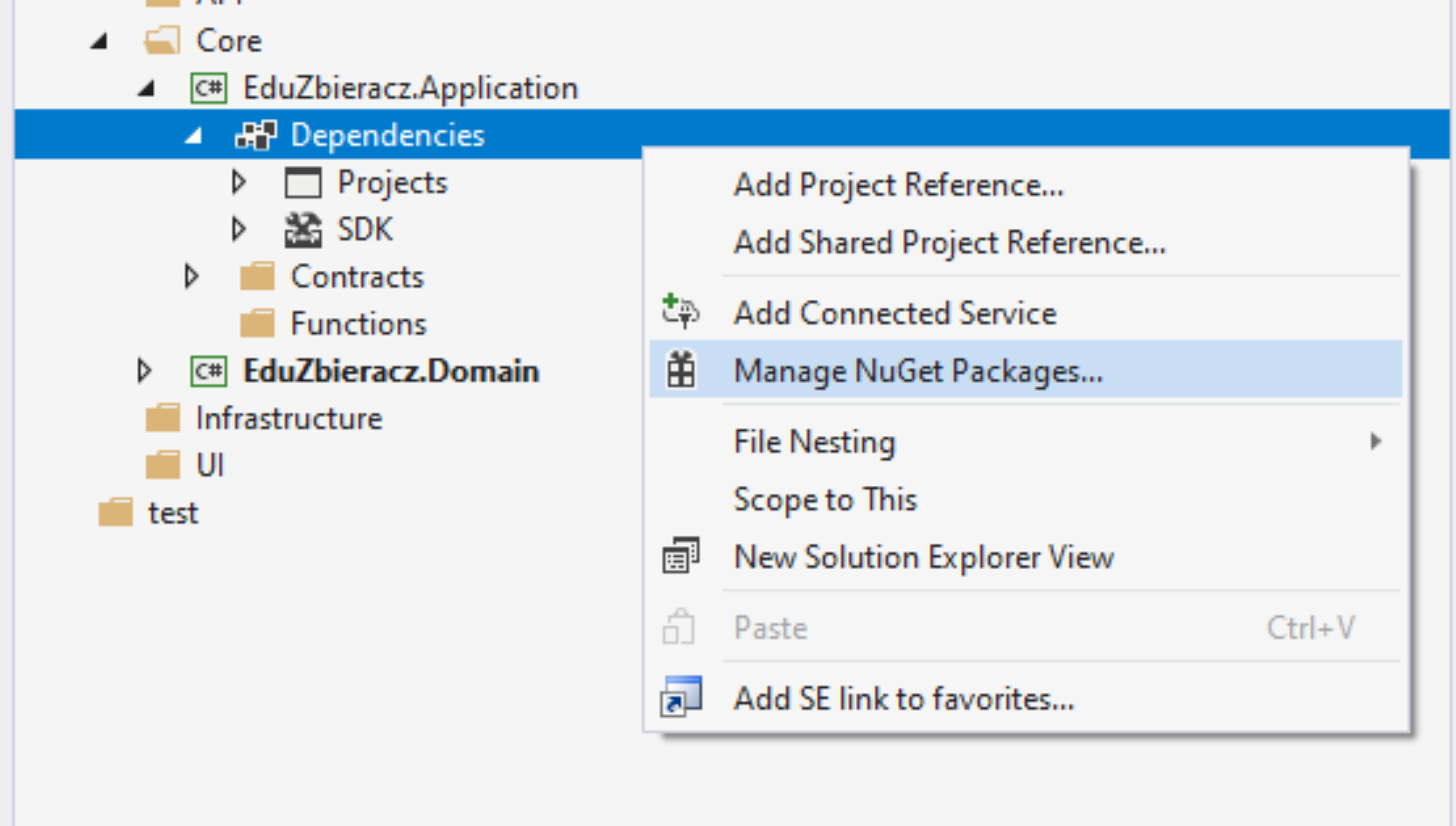Click the Projects node icon
The width and height of the screenshot is (1456, 826).
pyautogui.click(x=303, y=183)
